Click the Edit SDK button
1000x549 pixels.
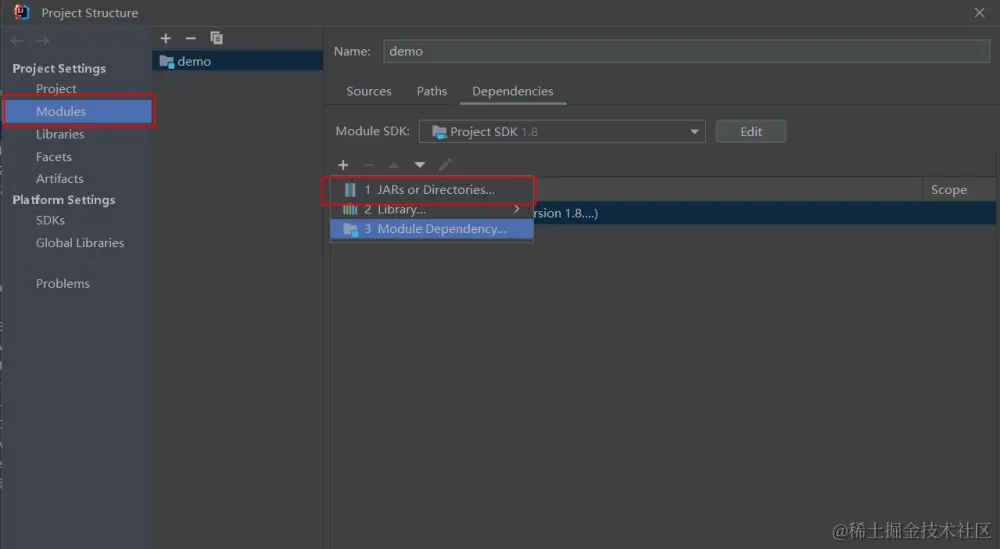(751, 131)
